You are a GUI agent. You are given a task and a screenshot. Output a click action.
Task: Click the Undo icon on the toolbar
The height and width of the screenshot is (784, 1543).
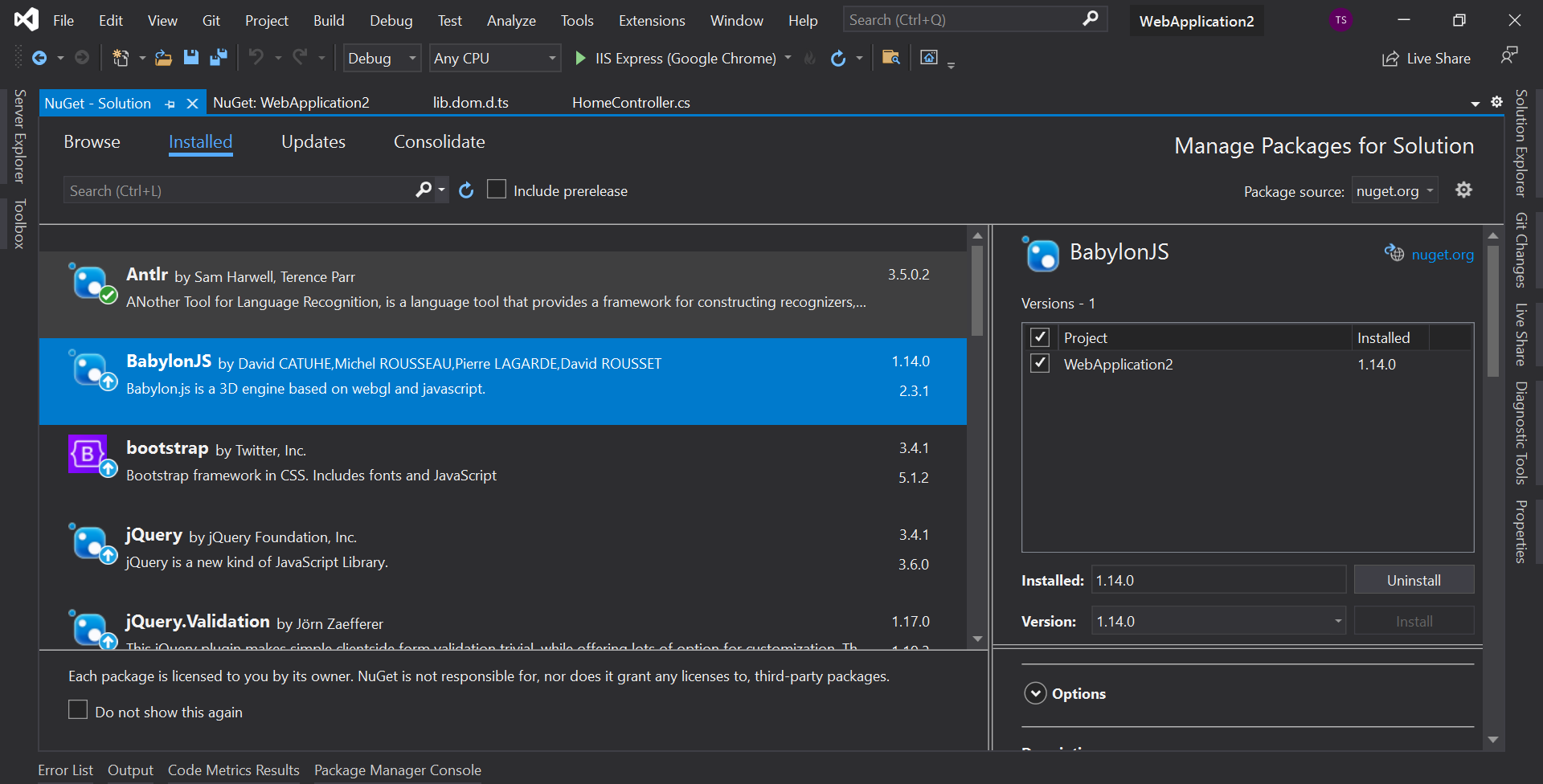click(x=256, y=58)
